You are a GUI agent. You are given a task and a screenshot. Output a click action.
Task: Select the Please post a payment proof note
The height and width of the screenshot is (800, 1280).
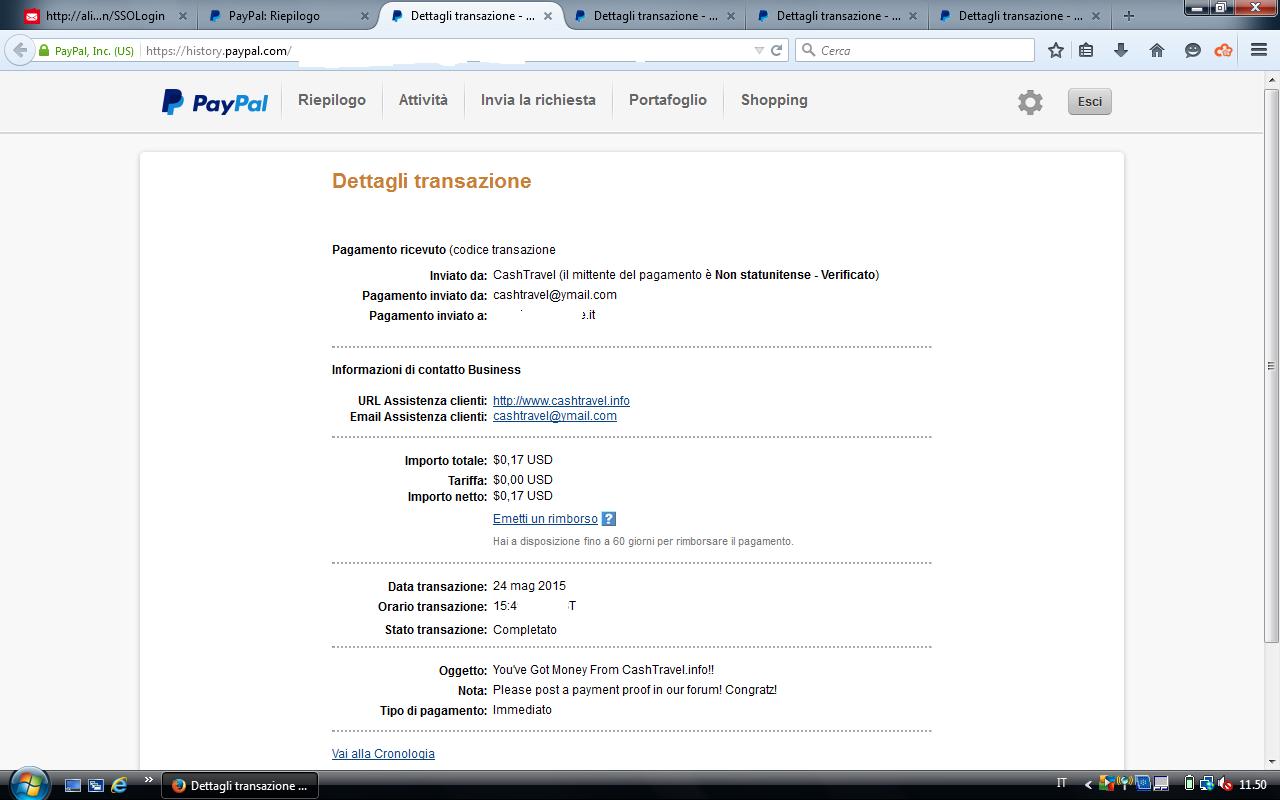tap(635, 690)
